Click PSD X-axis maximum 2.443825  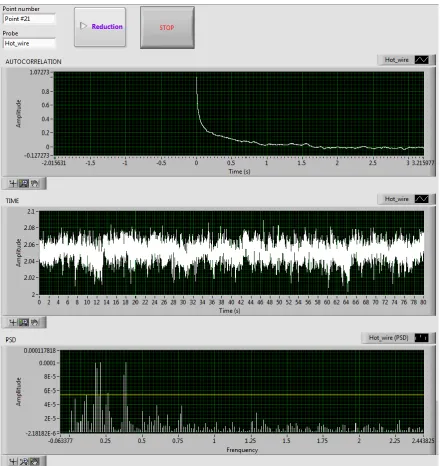coord(423,441)
